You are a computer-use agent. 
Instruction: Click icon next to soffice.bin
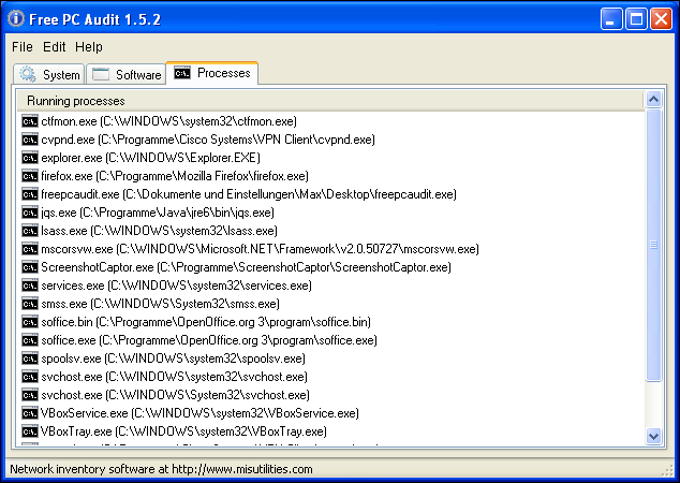(x=30, y=322)
